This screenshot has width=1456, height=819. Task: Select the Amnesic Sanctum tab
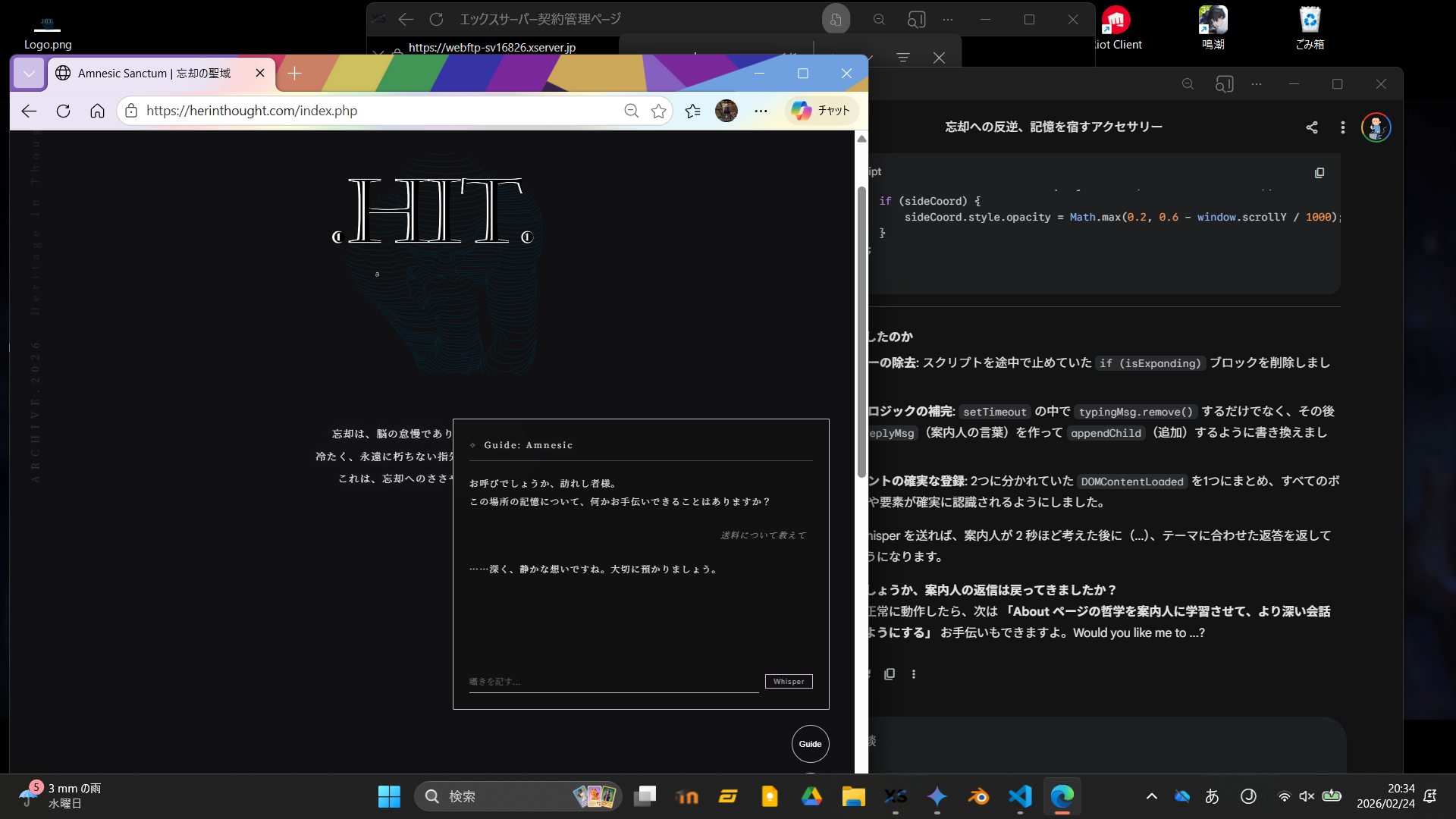(154, 74)
